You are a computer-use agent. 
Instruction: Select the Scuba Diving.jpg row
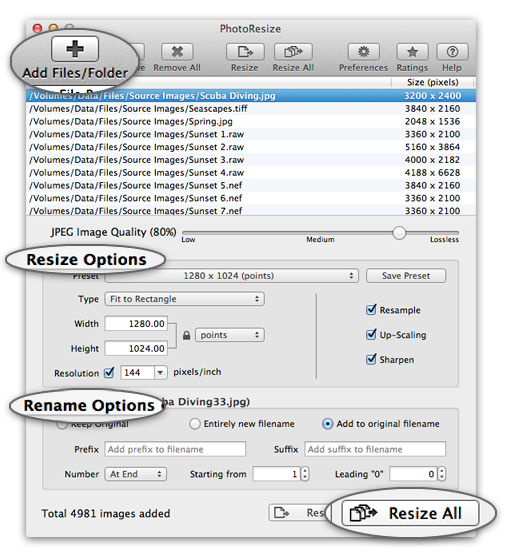(251, 96)
